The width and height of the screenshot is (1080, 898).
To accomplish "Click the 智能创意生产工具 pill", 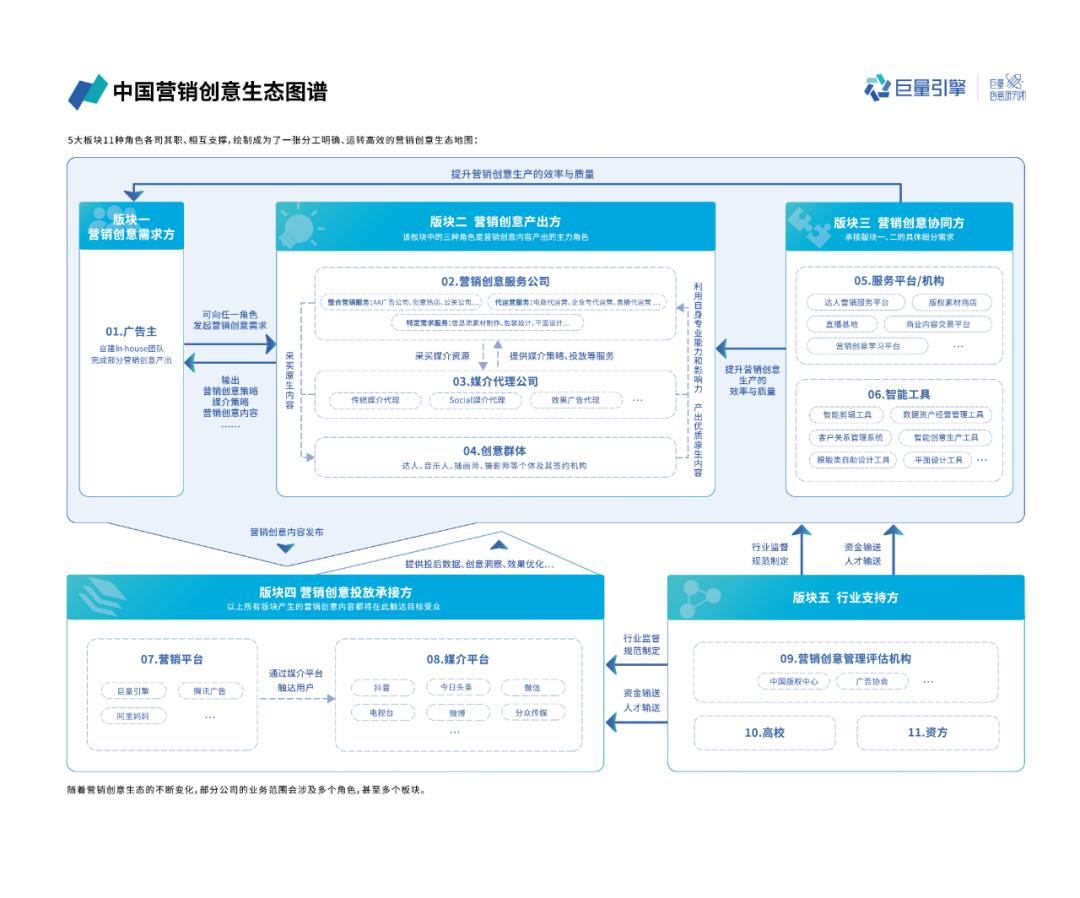I will coord(945,437).
